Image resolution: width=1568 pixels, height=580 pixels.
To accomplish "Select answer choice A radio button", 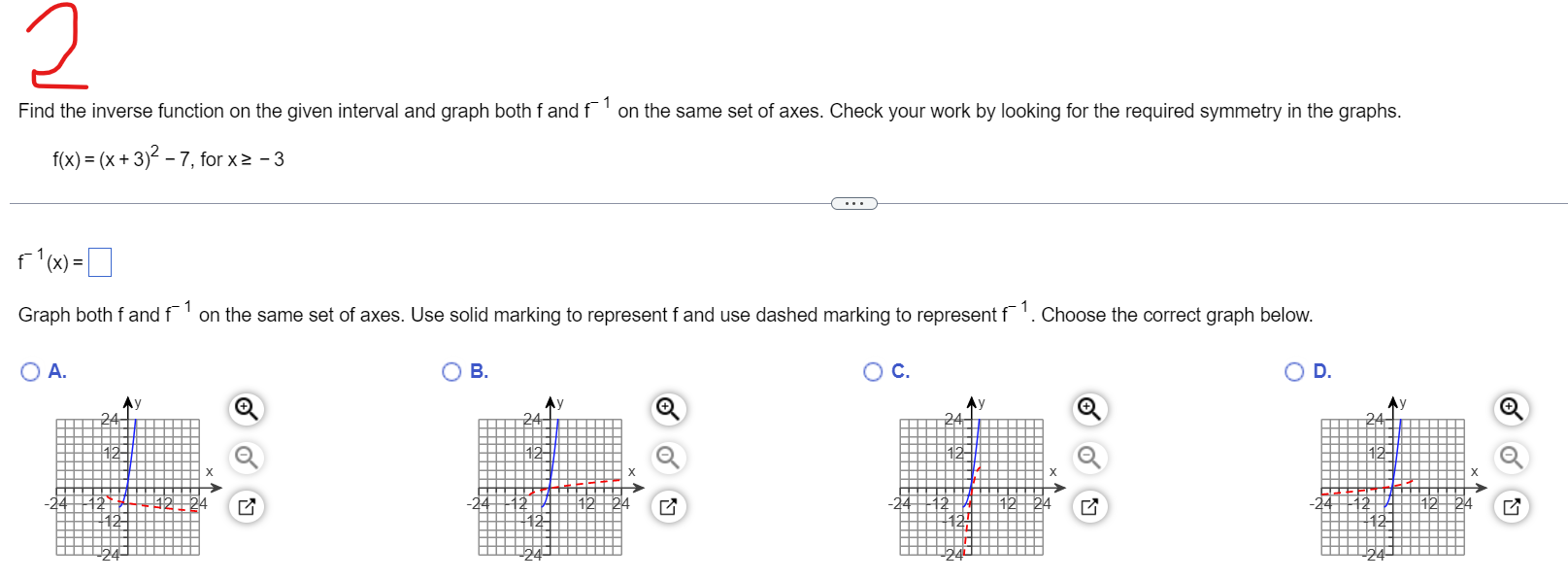I will [x=30, y=370].
